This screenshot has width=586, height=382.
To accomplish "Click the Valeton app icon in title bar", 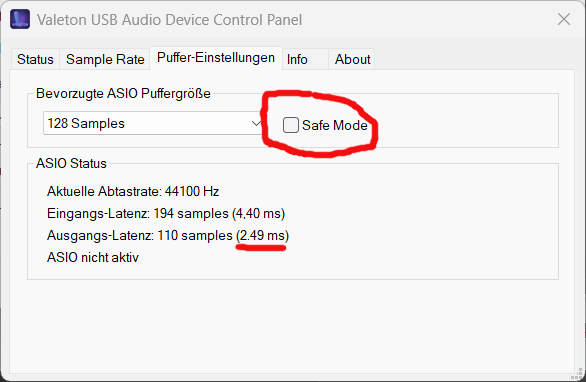I will [x=20, y=19].
